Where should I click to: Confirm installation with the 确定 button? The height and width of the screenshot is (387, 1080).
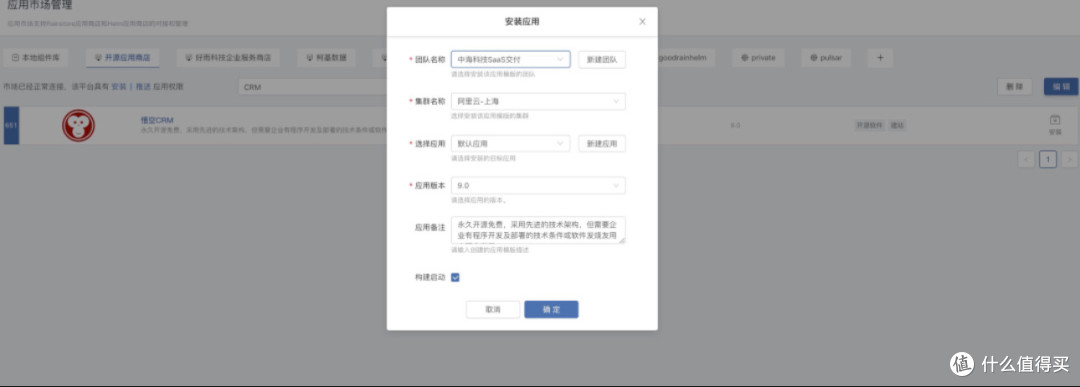(x=551, y=310)
